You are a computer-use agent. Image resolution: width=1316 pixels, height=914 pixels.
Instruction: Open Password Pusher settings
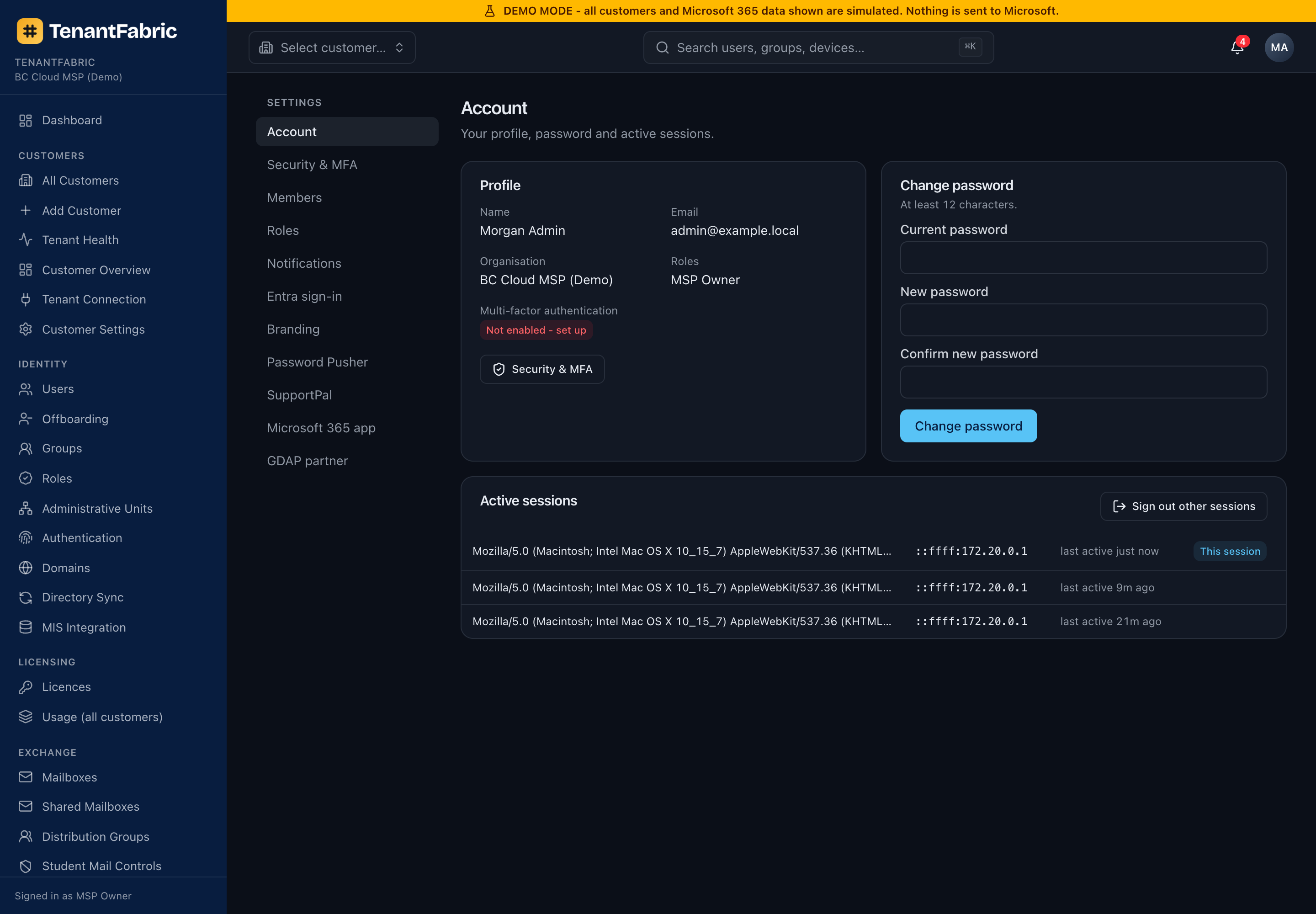347,362
